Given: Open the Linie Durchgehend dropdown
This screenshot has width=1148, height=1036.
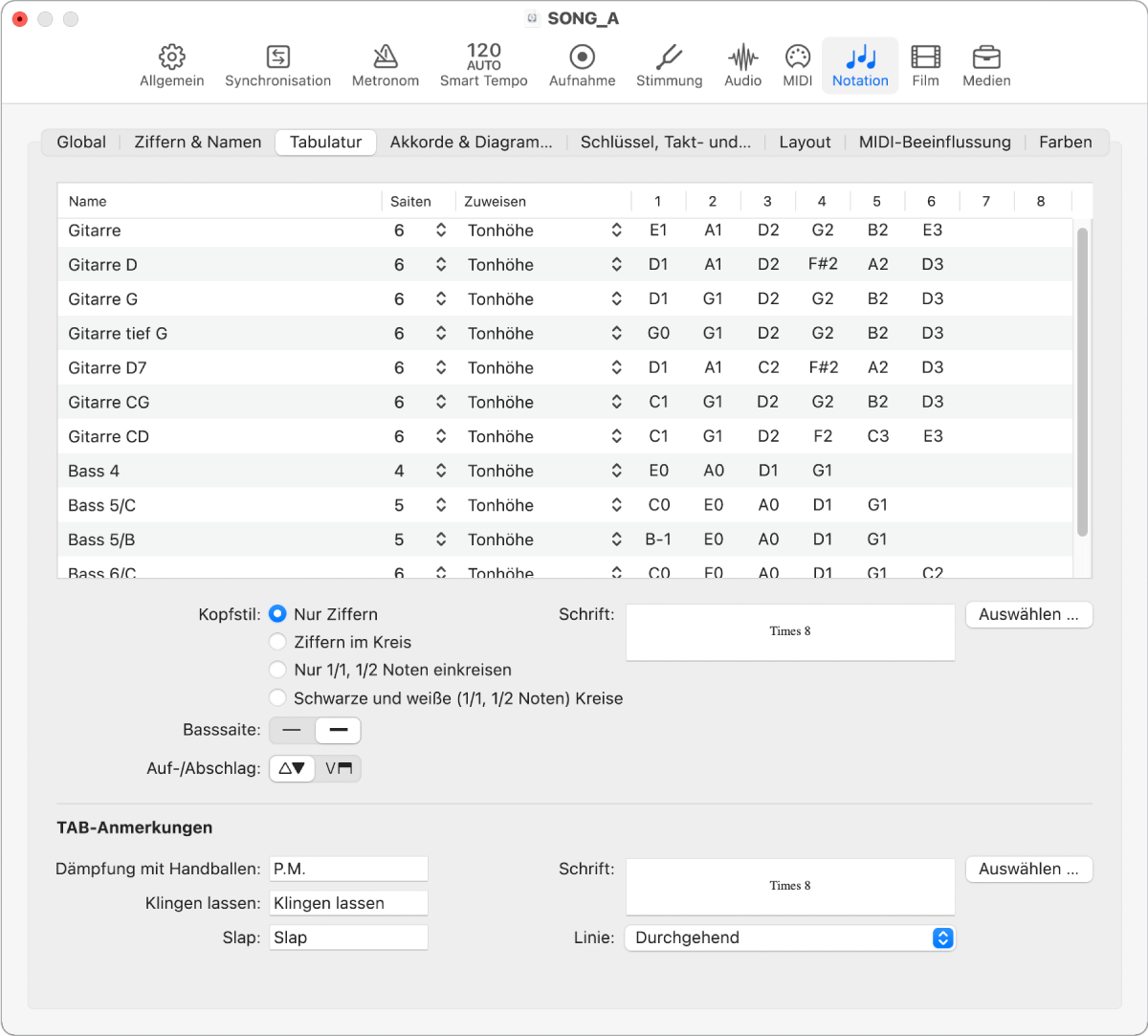Looking at the screenshot, I should [x=789, y=938].
